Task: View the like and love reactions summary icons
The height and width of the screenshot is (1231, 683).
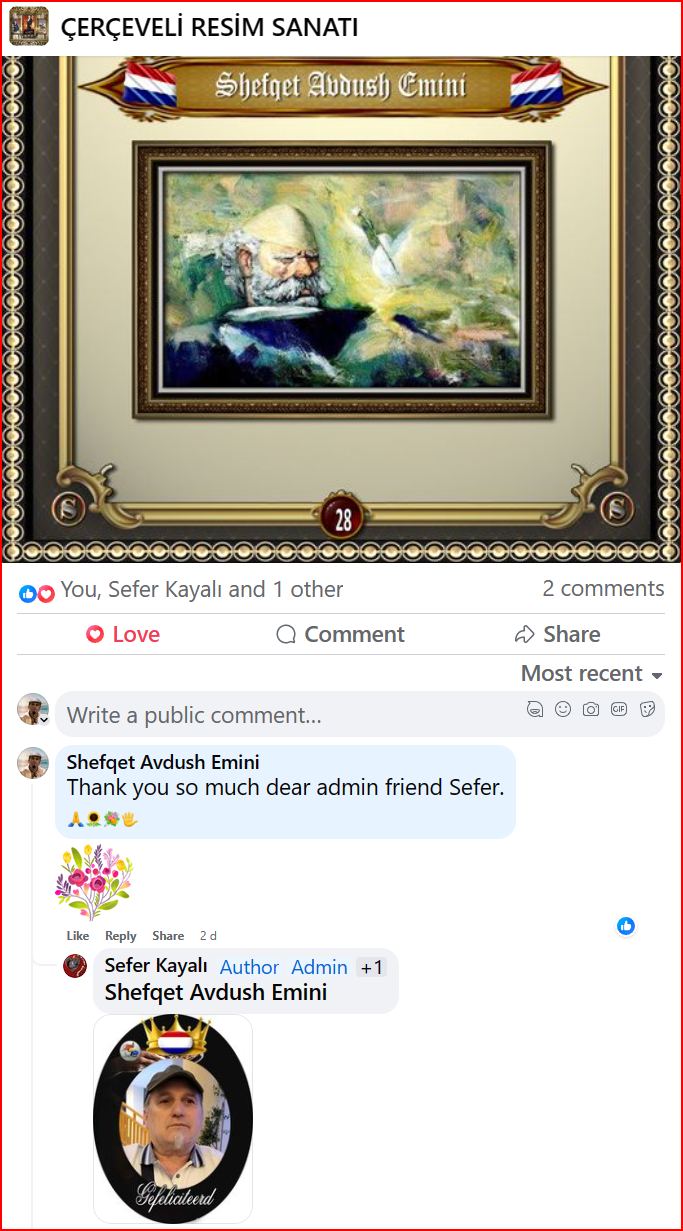Action: point(37,593)
